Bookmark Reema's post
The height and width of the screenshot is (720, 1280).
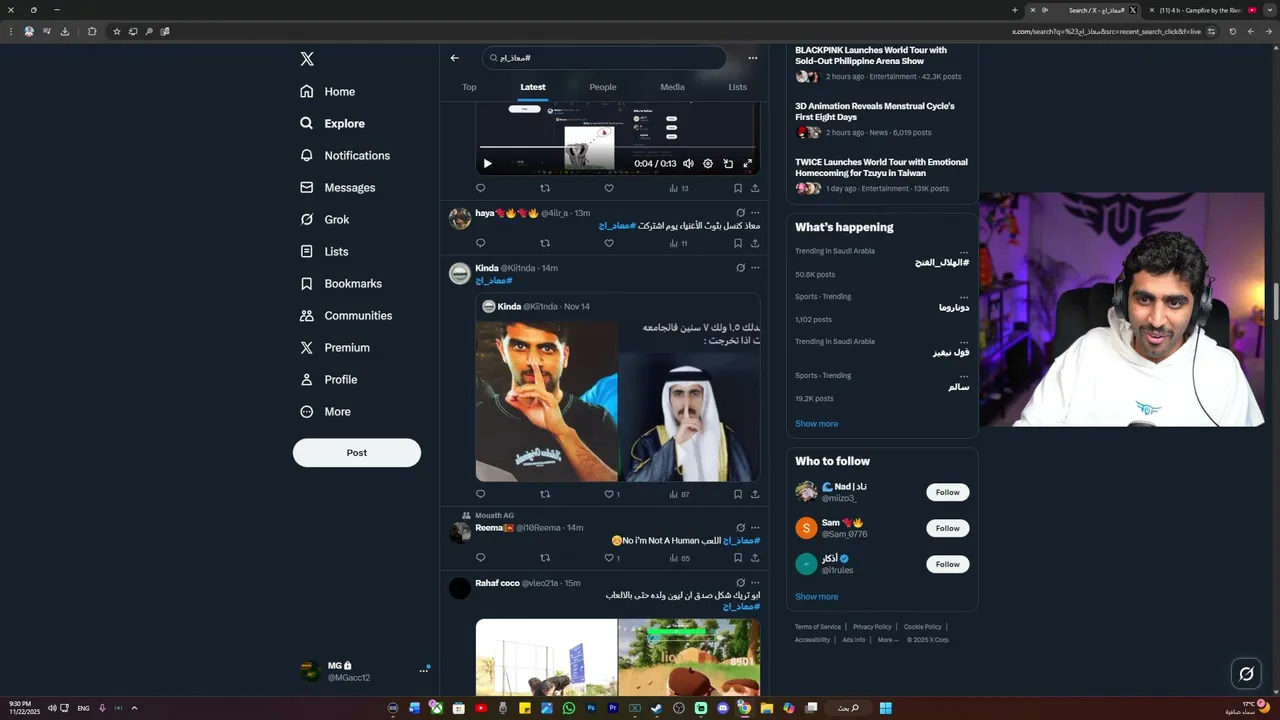coord(738,558)
